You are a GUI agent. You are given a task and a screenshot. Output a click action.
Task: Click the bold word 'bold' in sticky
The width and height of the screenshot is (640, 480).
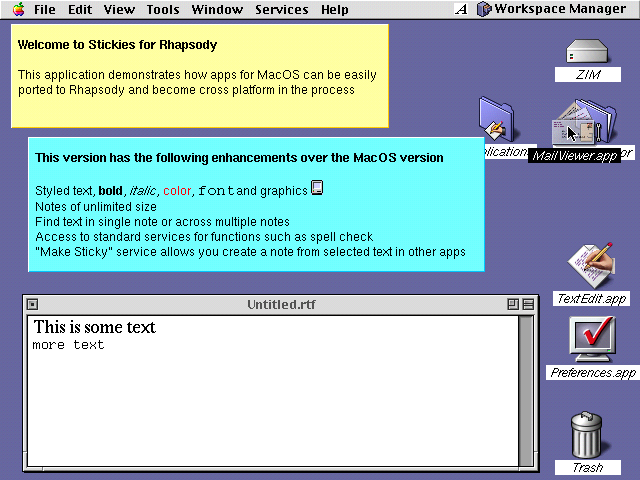[x=110, y=191]
